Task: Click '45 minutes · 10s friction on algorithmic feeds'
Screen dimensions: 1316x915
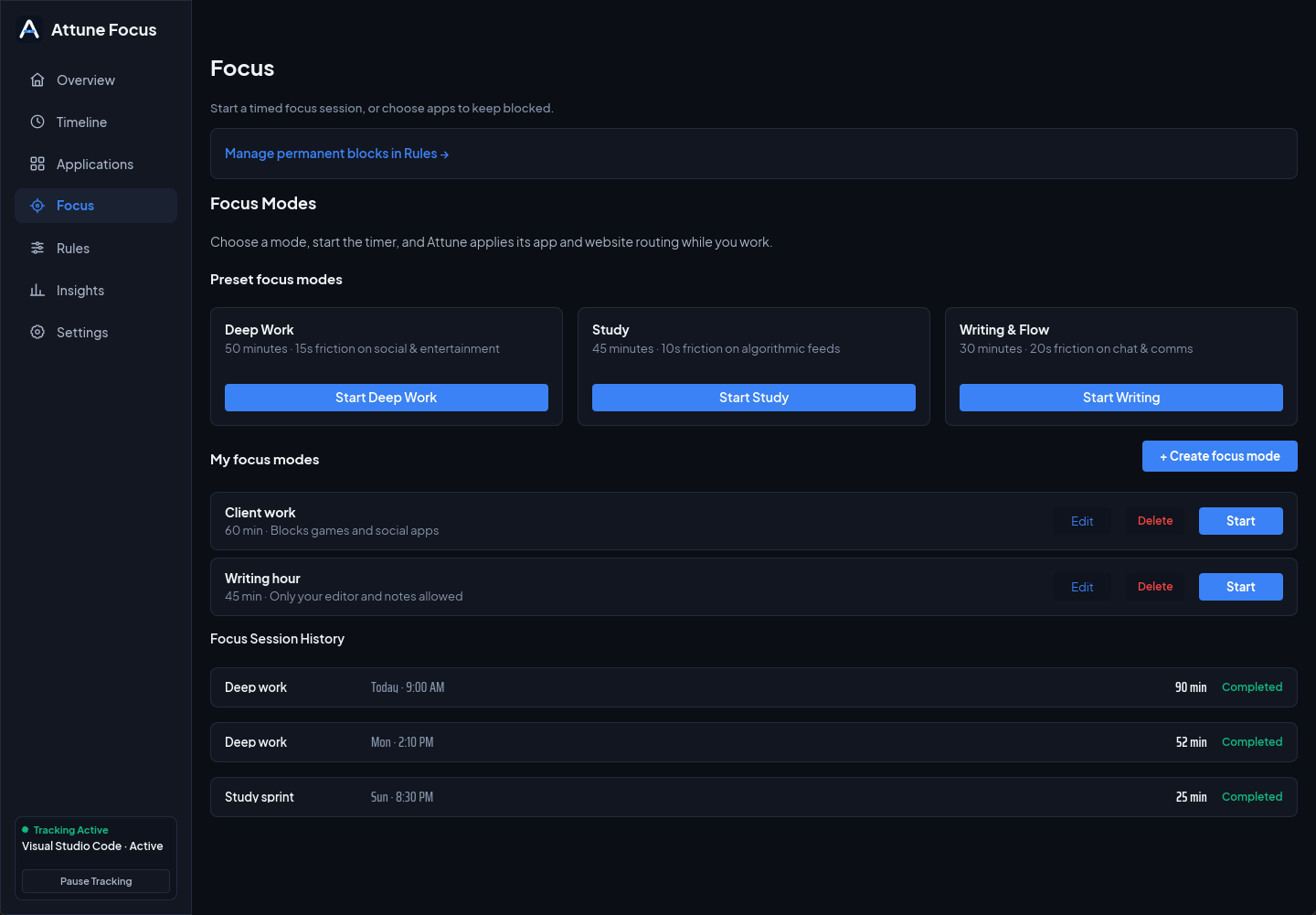Action: [716, 349]
